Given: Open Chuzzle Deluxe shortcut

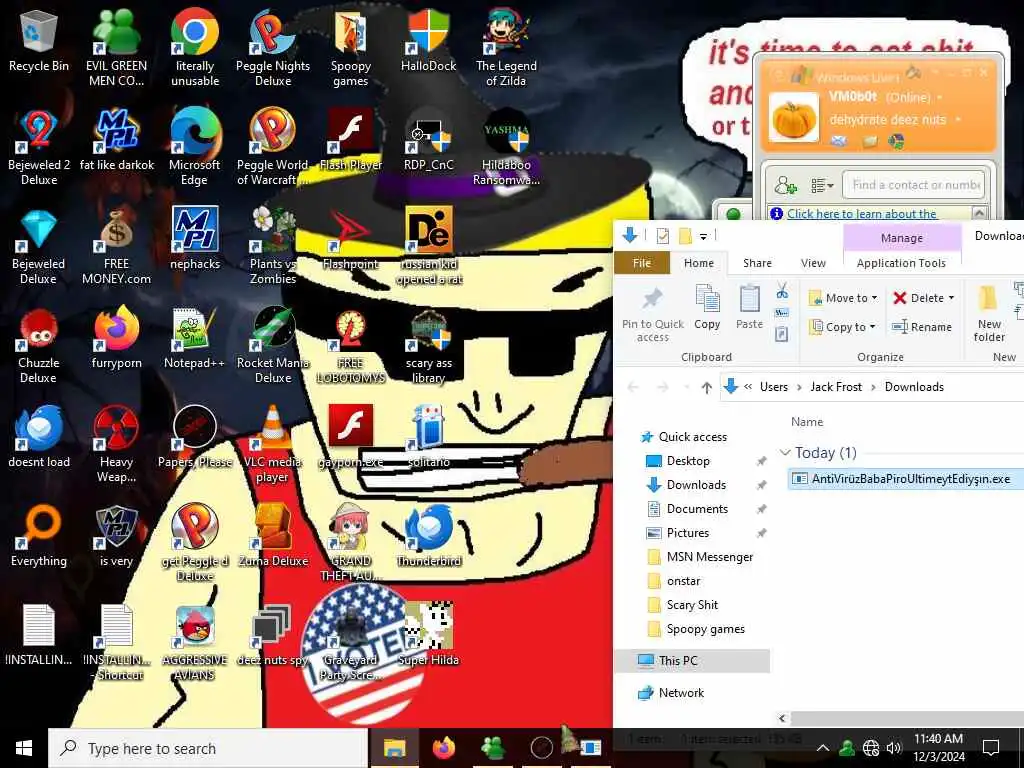Looking at the screenshot, I should coord(39,346).
